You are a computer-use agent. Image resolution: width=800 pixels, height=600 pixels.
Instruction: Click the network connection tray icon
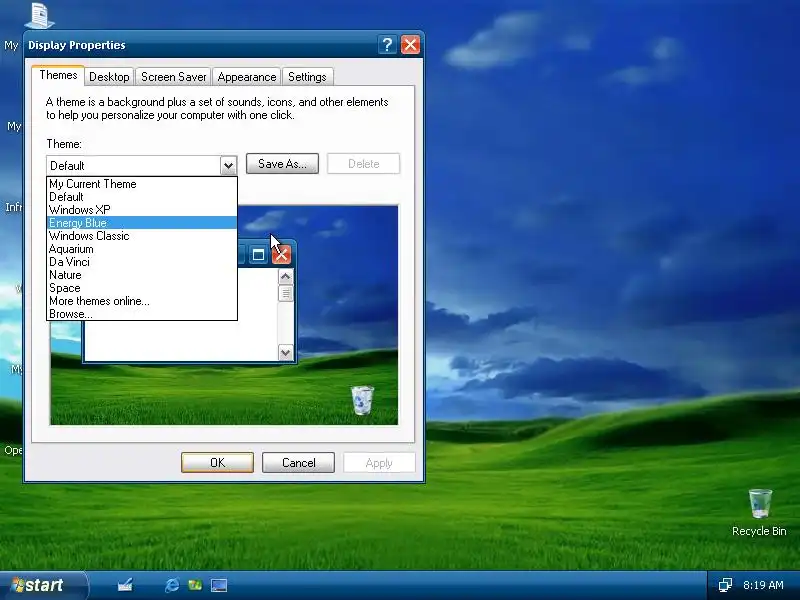pyautogui.click(x=725, y=585)
